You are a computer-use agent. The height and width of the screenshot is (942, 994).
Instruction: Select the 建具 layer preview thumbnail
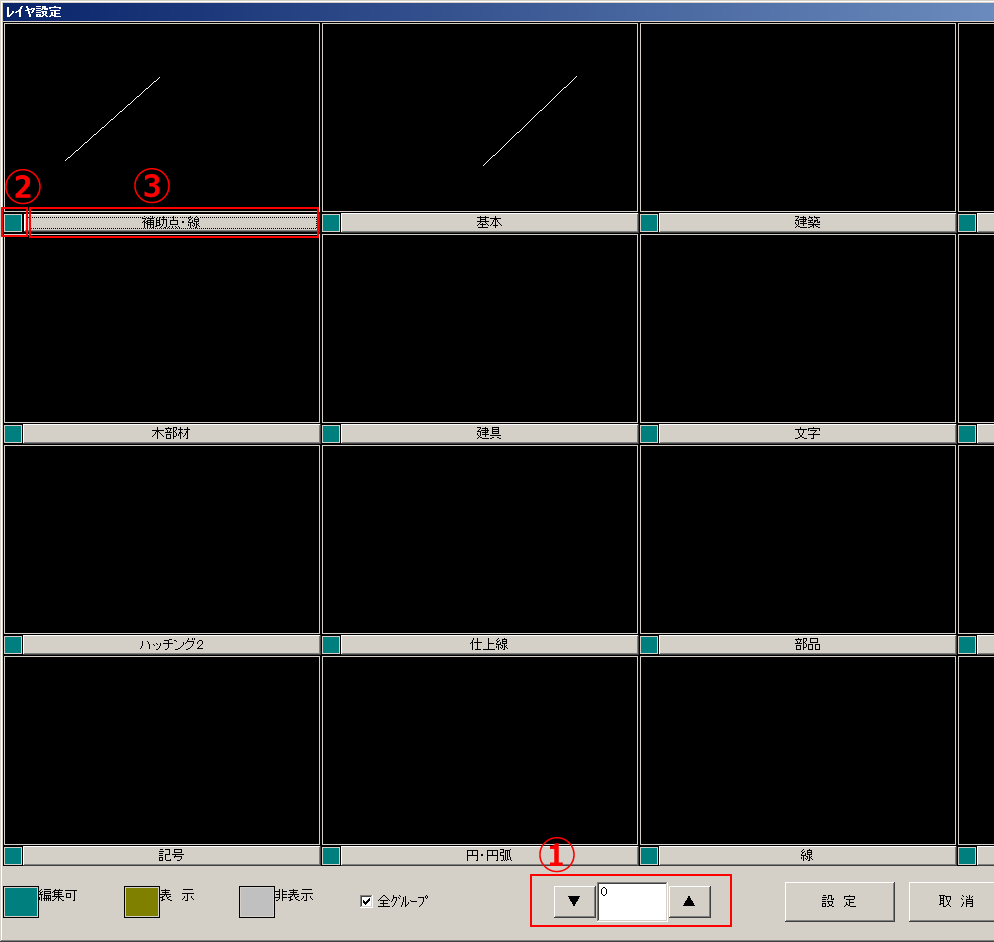click(480, 328)
